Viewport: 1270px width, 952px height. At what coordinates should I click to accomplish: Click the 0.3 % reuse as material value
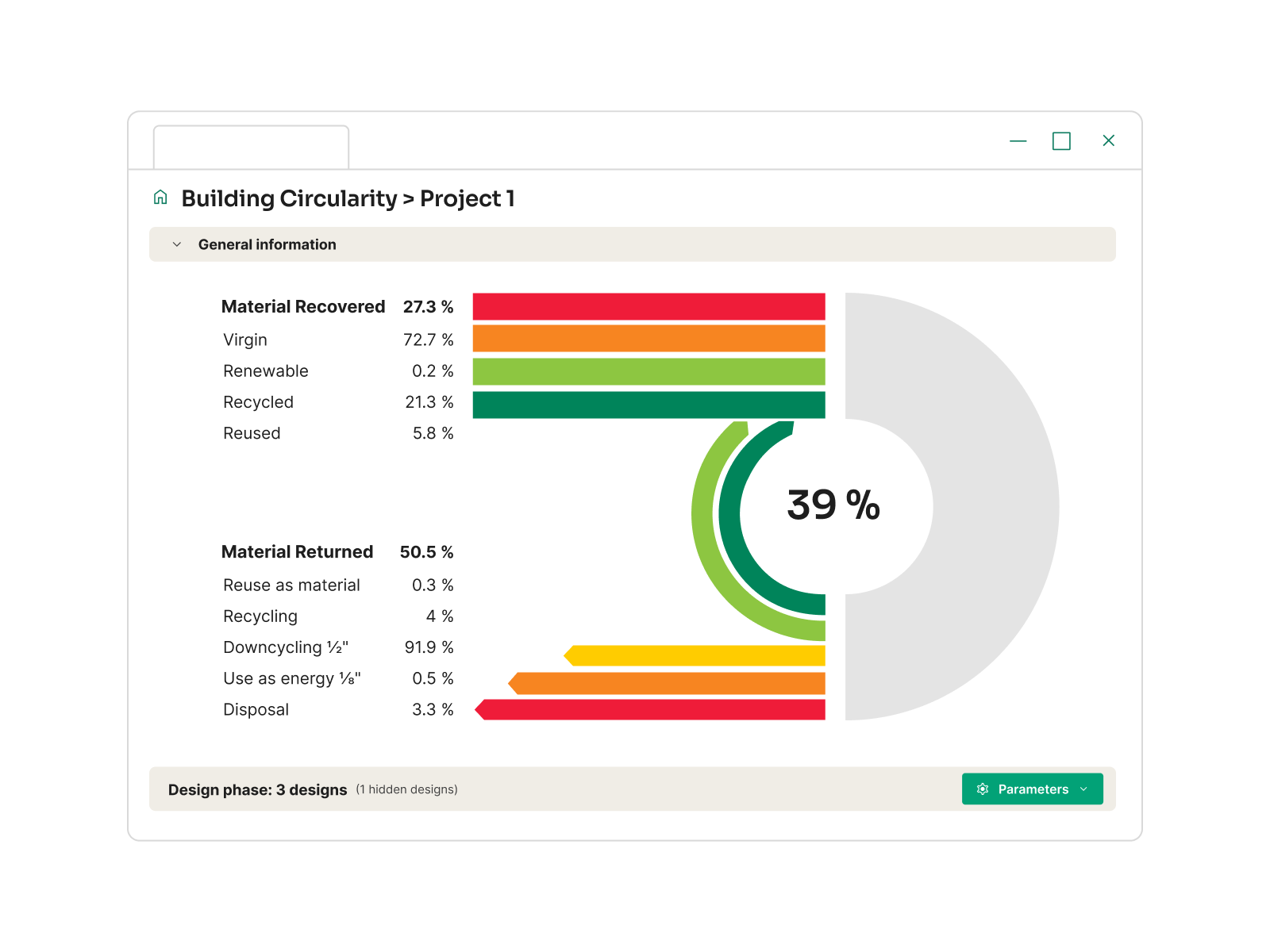[433, 585]
